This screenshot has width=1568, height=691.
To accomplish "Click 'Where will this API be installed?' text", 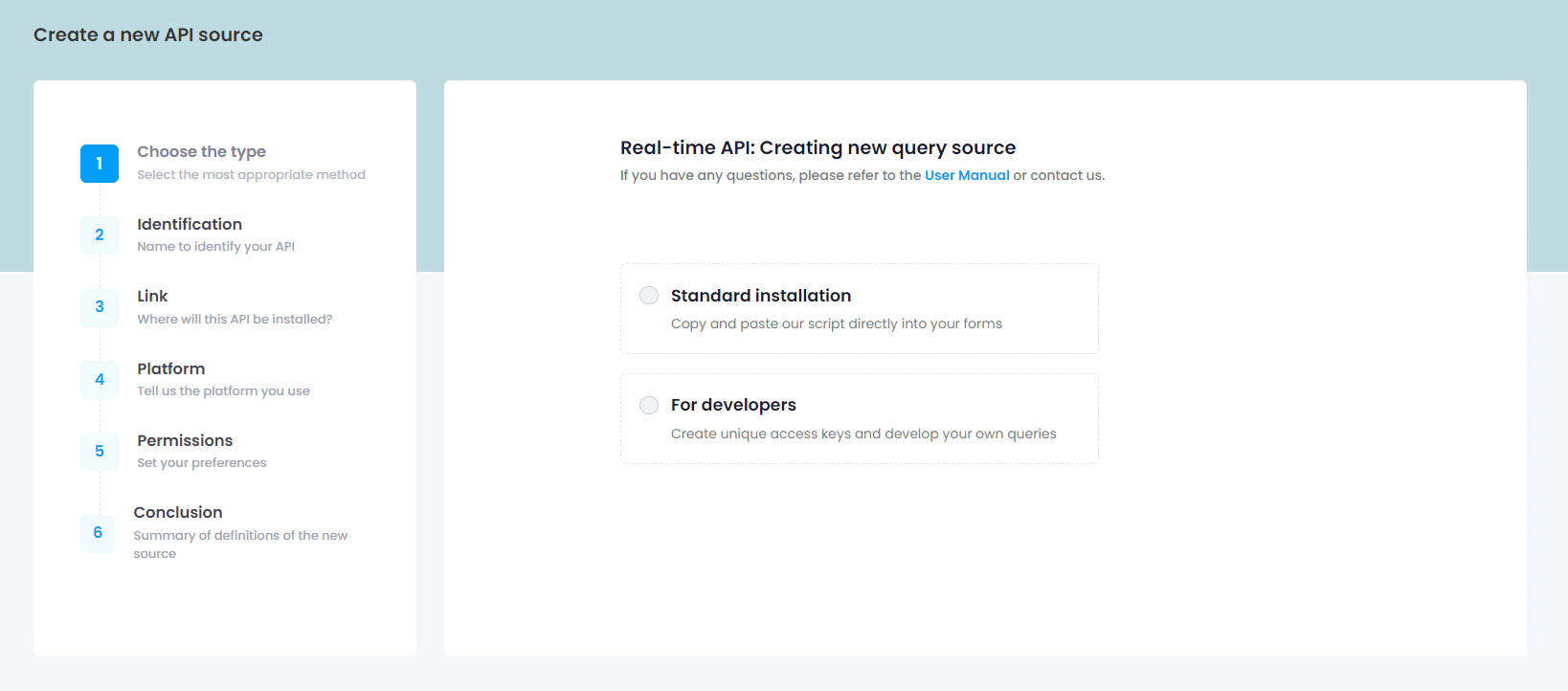I will coord(235,319).
